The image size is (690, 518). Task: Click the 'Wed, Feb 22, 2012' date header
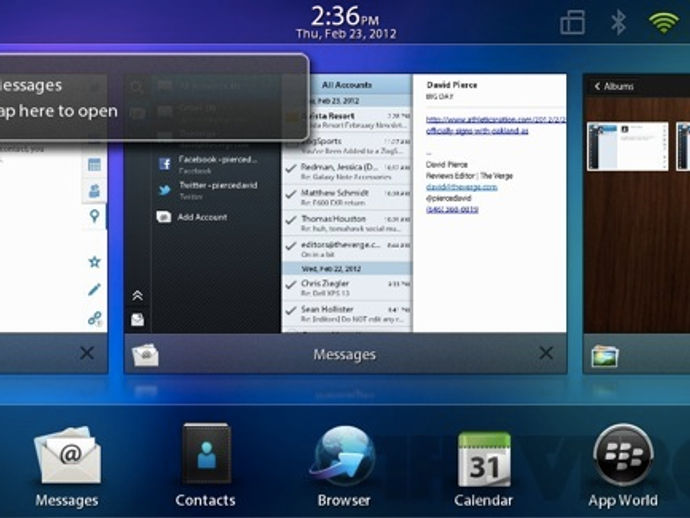(347, 268)
